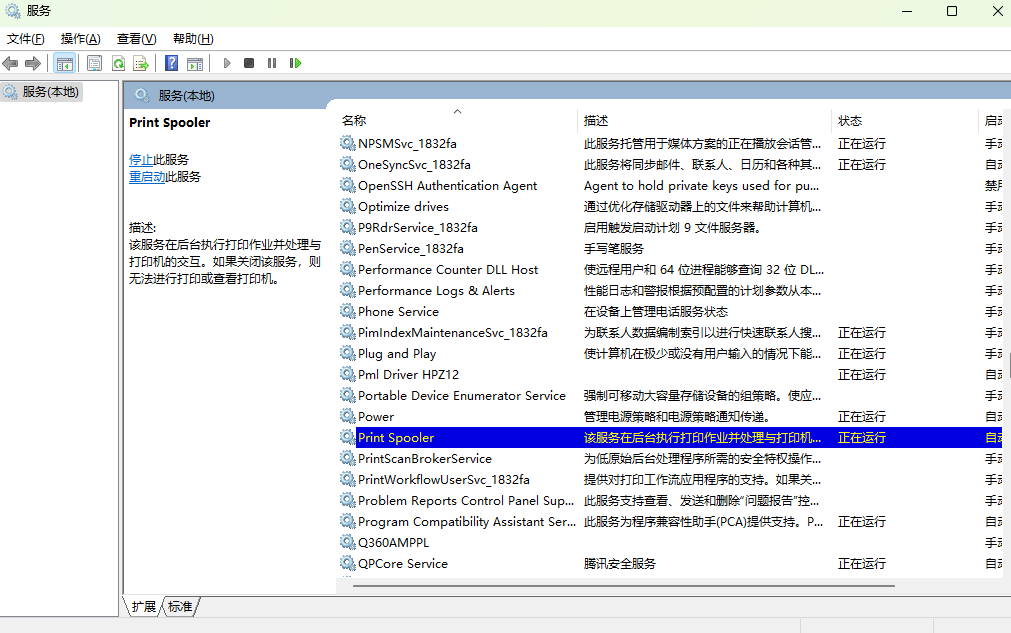
Task: Click the Restart service icon
Action: click(x=295, y=63)
